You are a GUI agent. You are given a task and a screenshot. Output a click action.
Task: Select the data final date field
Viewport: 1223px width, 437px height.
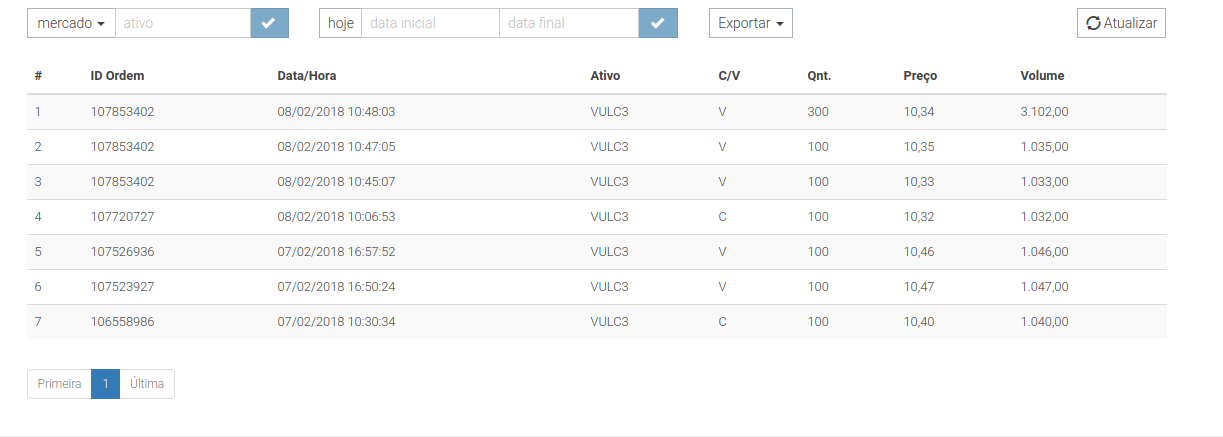(x=569, y=23)
